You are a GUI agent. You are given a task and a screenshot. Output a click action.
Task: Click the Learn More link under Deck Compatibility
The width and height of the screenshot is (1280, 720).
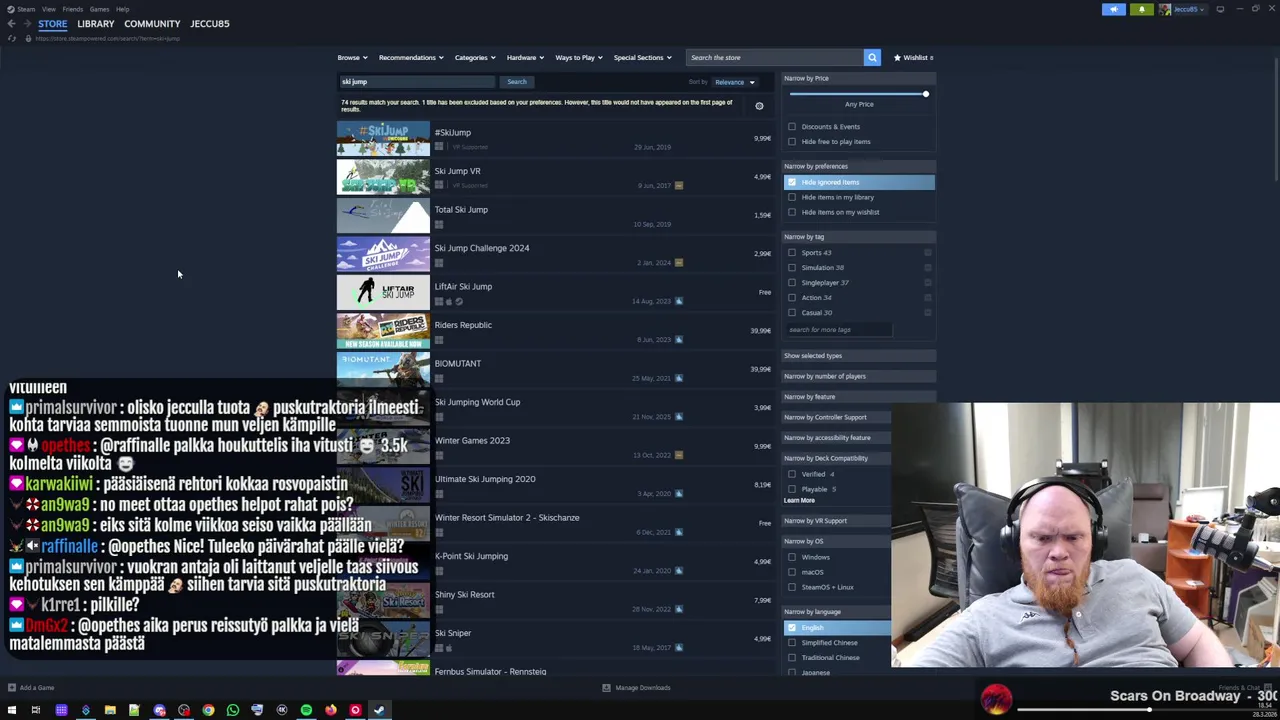click(x=799, y=500)
